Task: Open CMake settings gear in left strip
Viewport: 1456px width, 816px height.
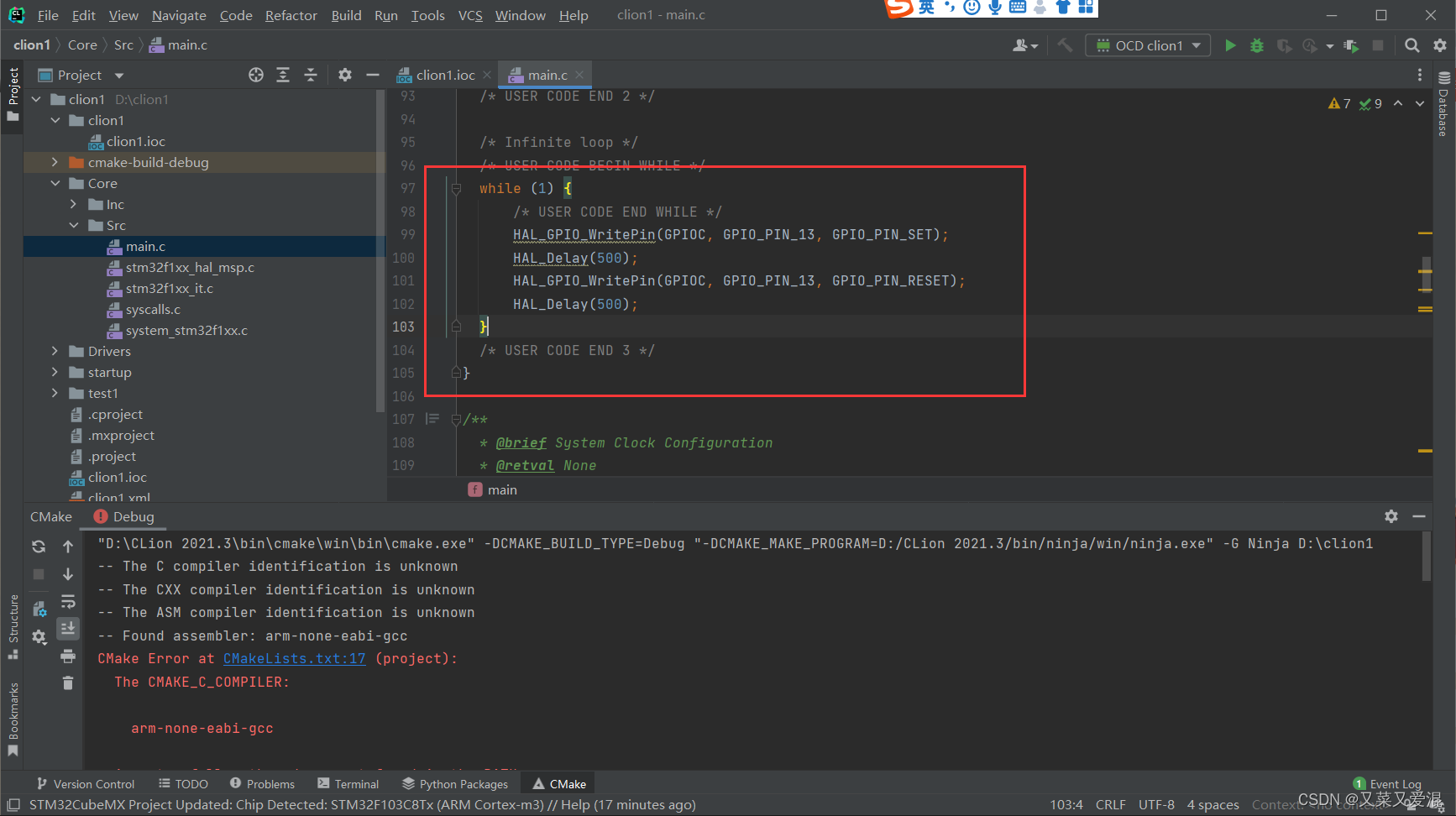Action: (39, 637)
